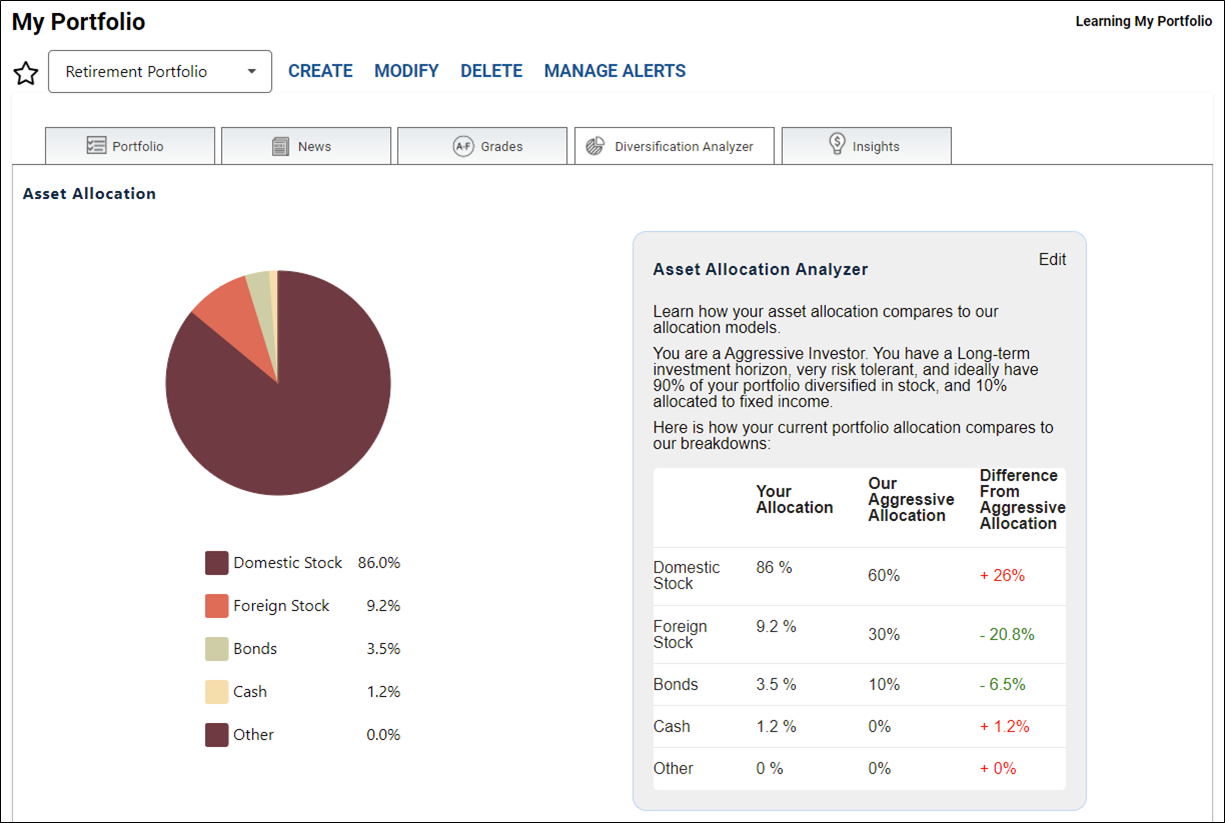Image resolution: width=1225 pixels, height=823 pixels.
Task: Open the Learning My Portfolio link
Action: [x=1143, y=21]
